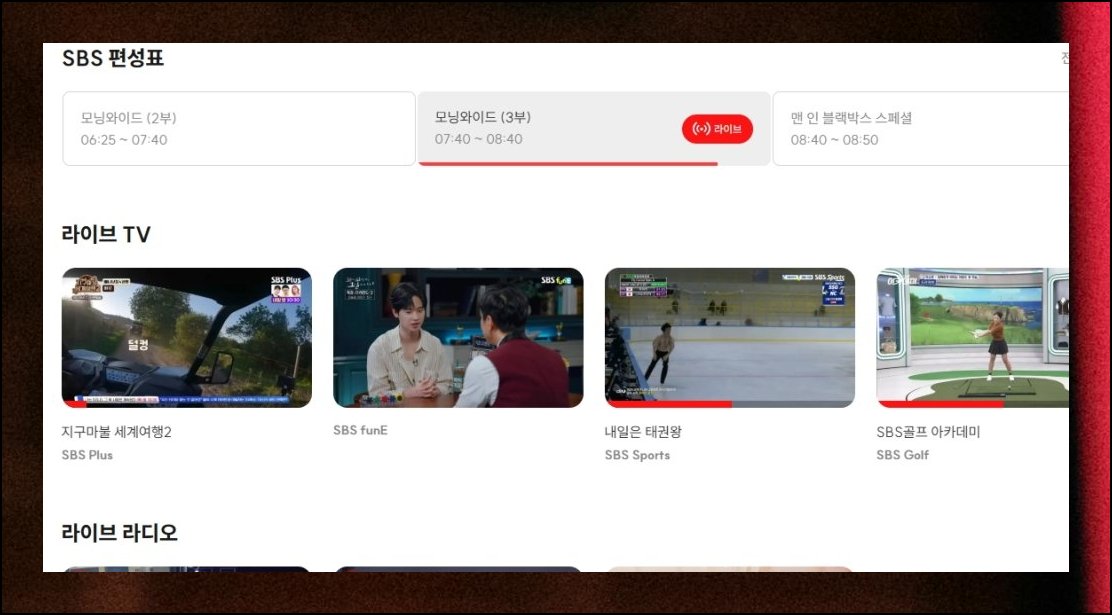The width and height of the screenshot is (1112, 615).
Task: Click the 07:40 ~ 08:40 time text
Action: tap(479, 140)
